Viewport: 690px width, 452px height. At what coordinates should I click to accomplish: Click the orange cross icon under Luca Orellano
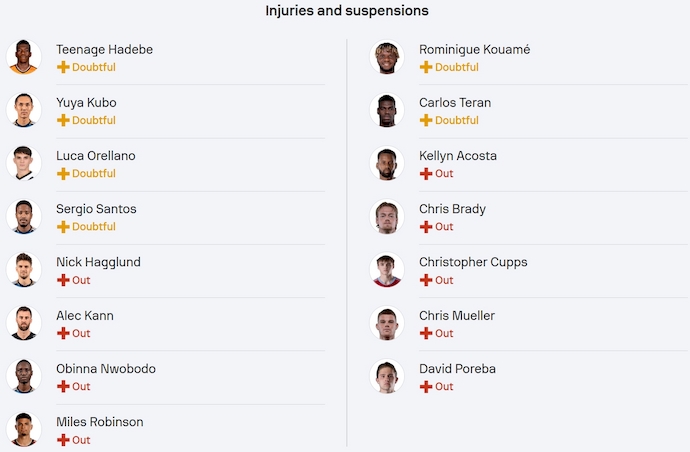tap(63, 173)
